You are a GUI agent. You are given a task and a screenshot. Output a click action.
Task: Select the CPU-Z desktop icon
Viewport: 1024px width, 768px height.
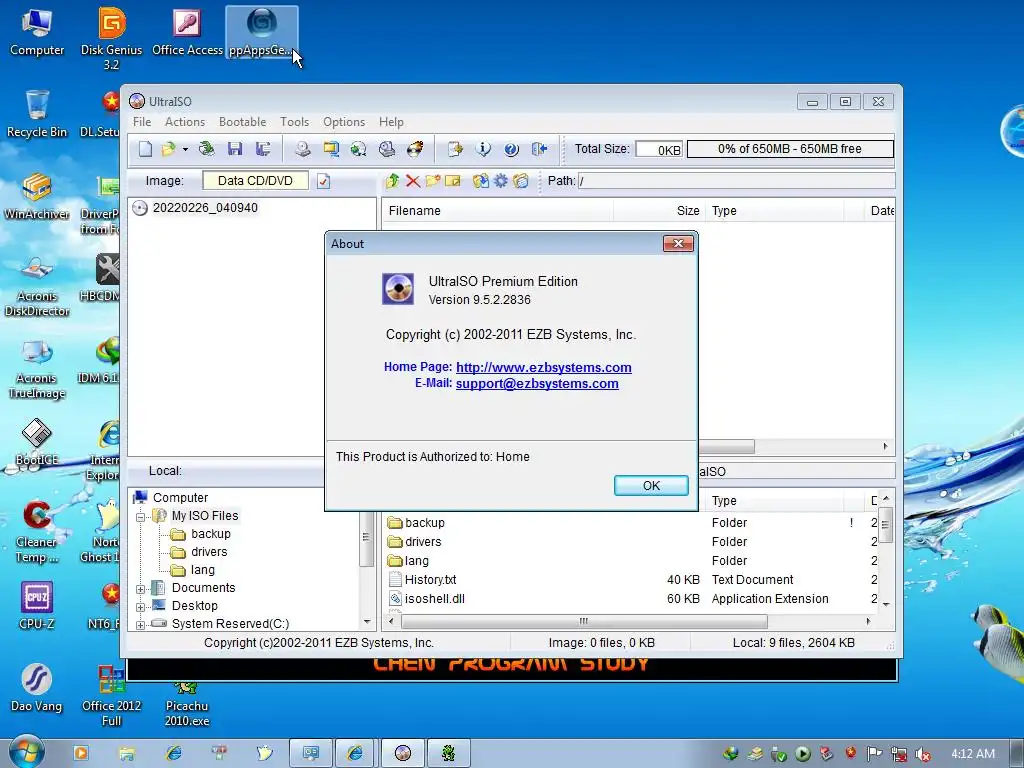[x=37, y=607]
